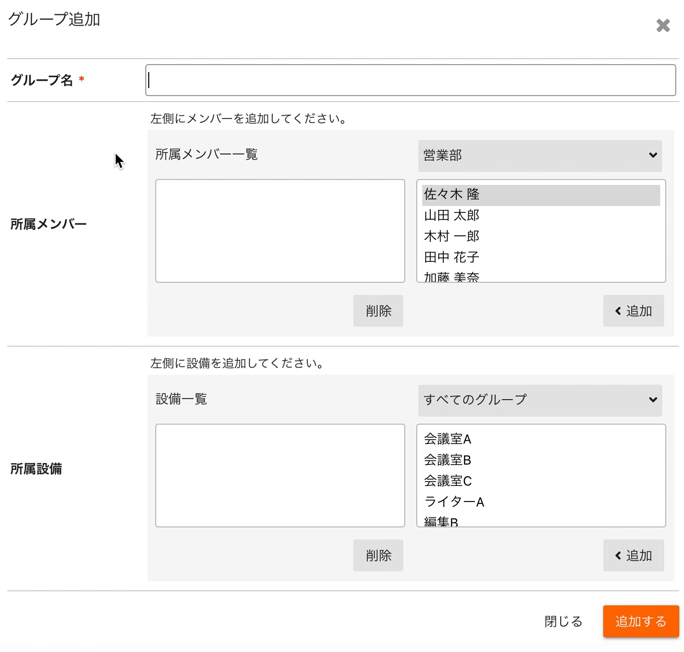Select 加藤 美奈 in member list

(x=452, y=276)
